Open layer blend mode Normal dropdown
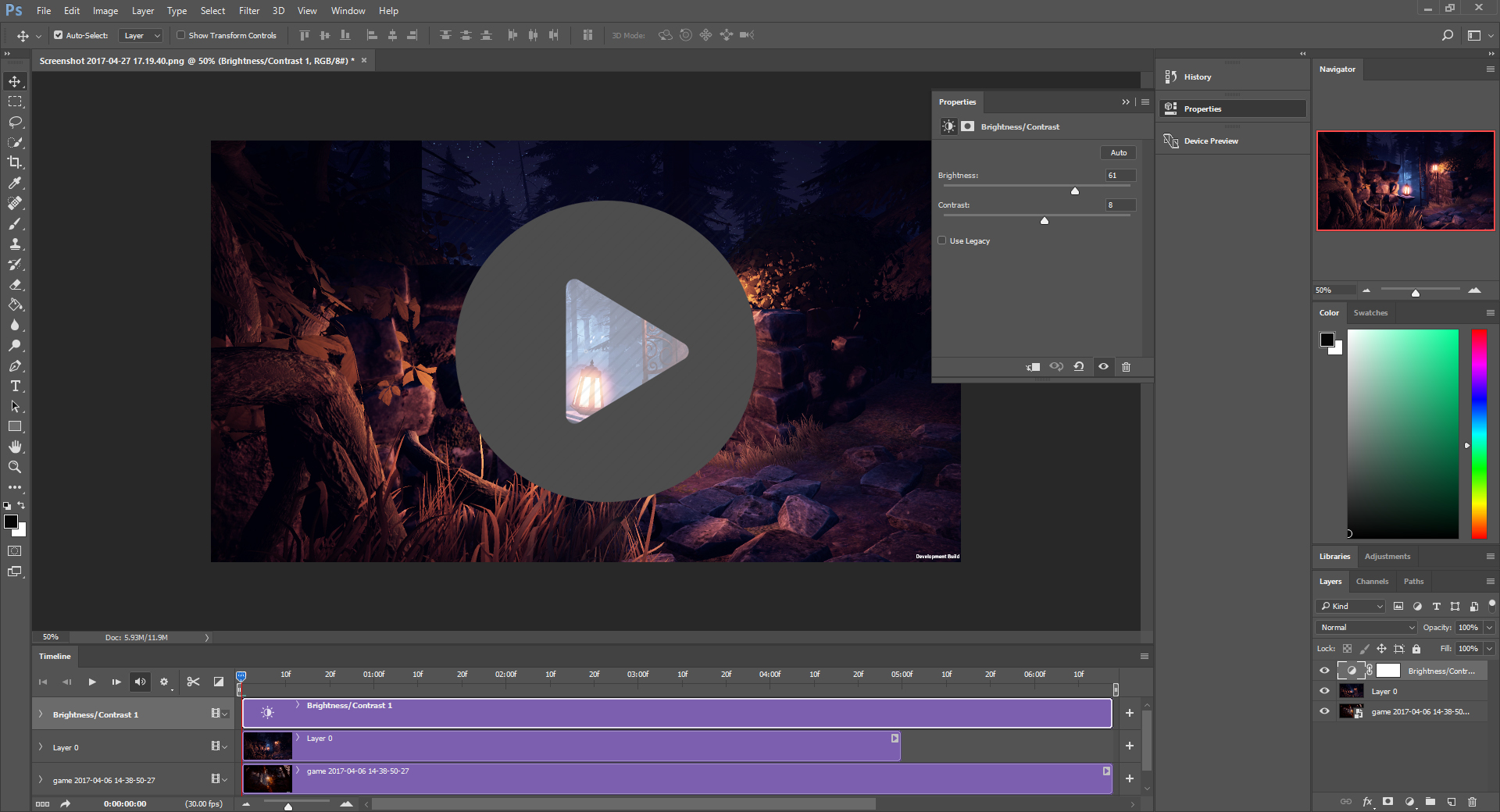The image size is (1500, 812). [1366, 628]
